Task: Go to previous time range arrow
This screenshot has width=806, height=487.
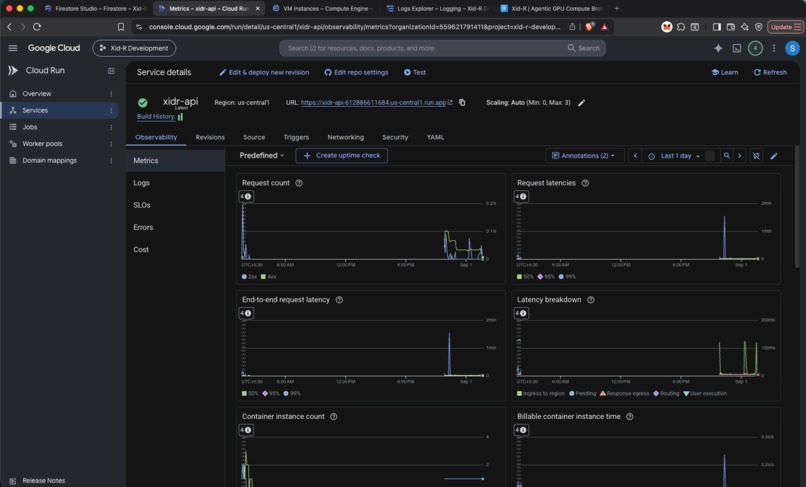Action: [635, 155]
